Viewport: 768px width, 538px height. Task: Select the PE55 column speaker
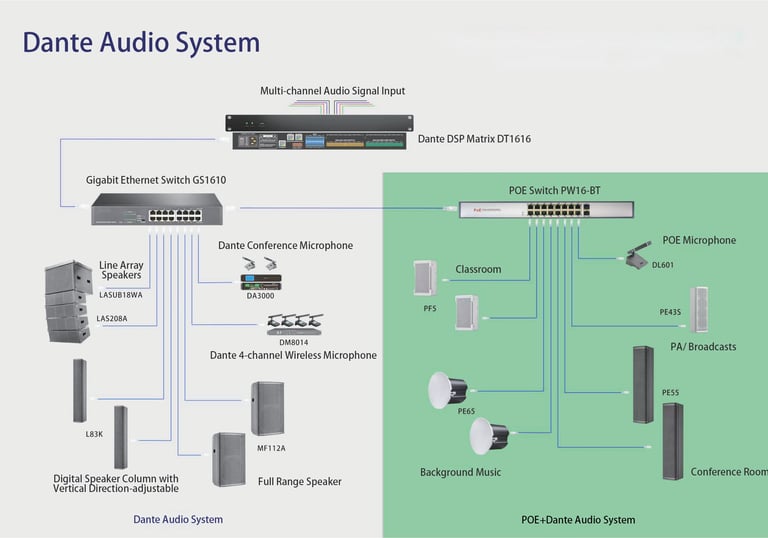643,385
